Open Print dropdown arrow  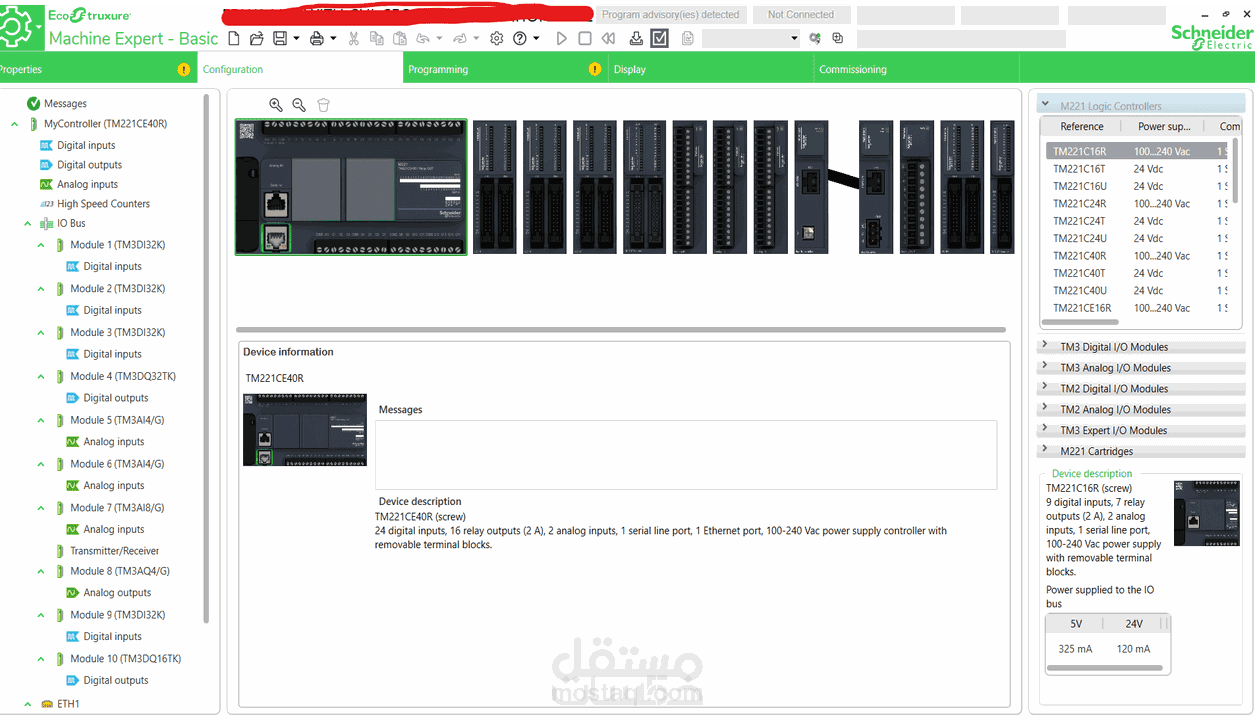pyautogui.click(x=333, y=38)
